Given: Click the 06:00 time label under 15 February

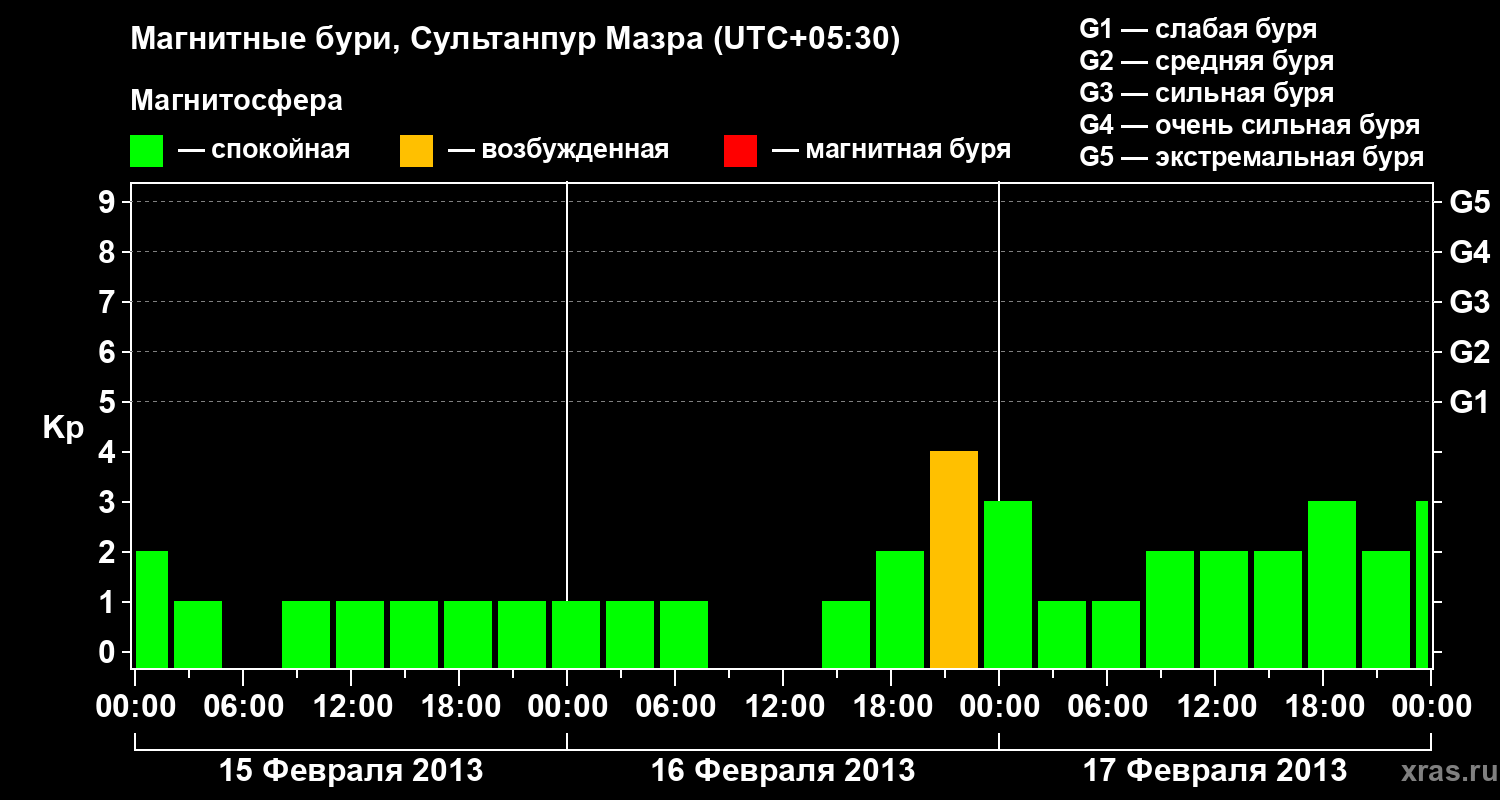Looking at the screenshot, I should click(243, 706).
